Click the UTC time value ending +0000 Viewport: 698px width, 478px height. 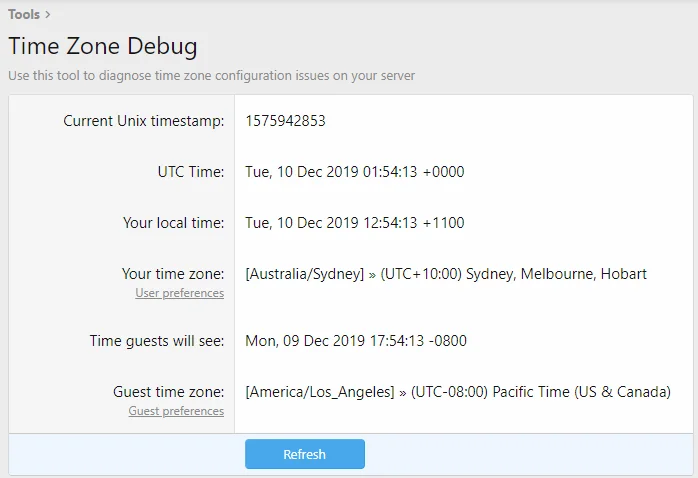pyautogui.click(x=354, y=172)
